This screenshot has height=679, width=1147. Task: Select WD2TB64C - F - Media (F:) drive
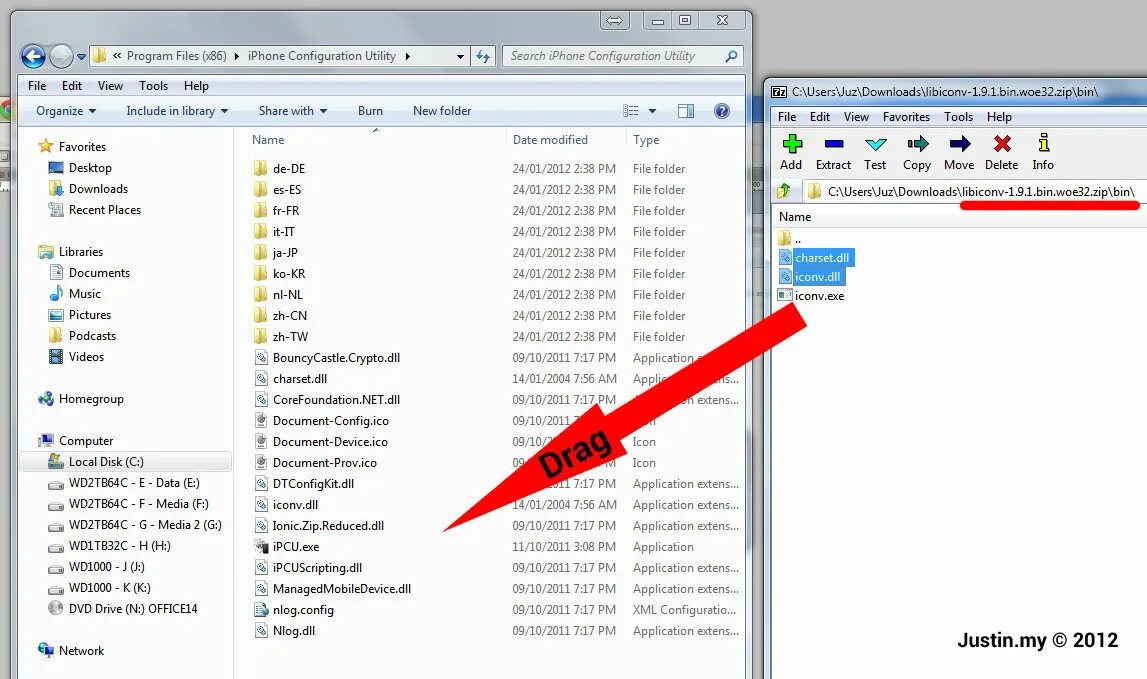point(138,503)
